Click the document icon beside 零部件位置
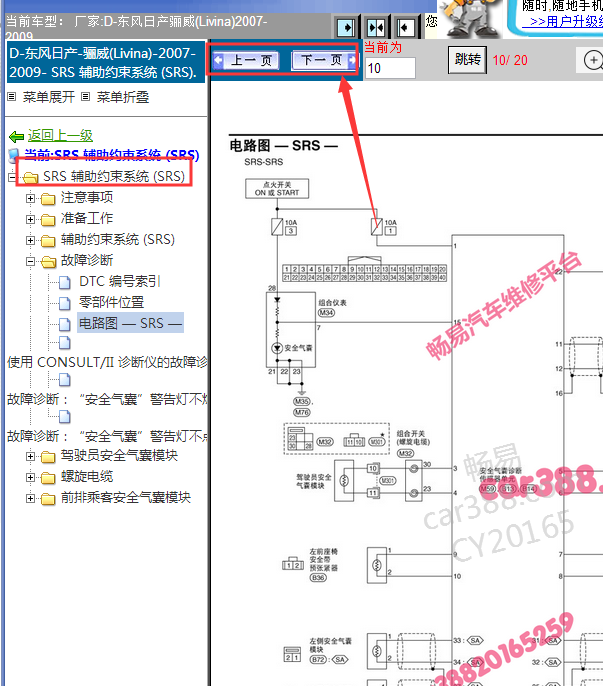The height and width of the screenshot is (686, 603). [65, 304]
